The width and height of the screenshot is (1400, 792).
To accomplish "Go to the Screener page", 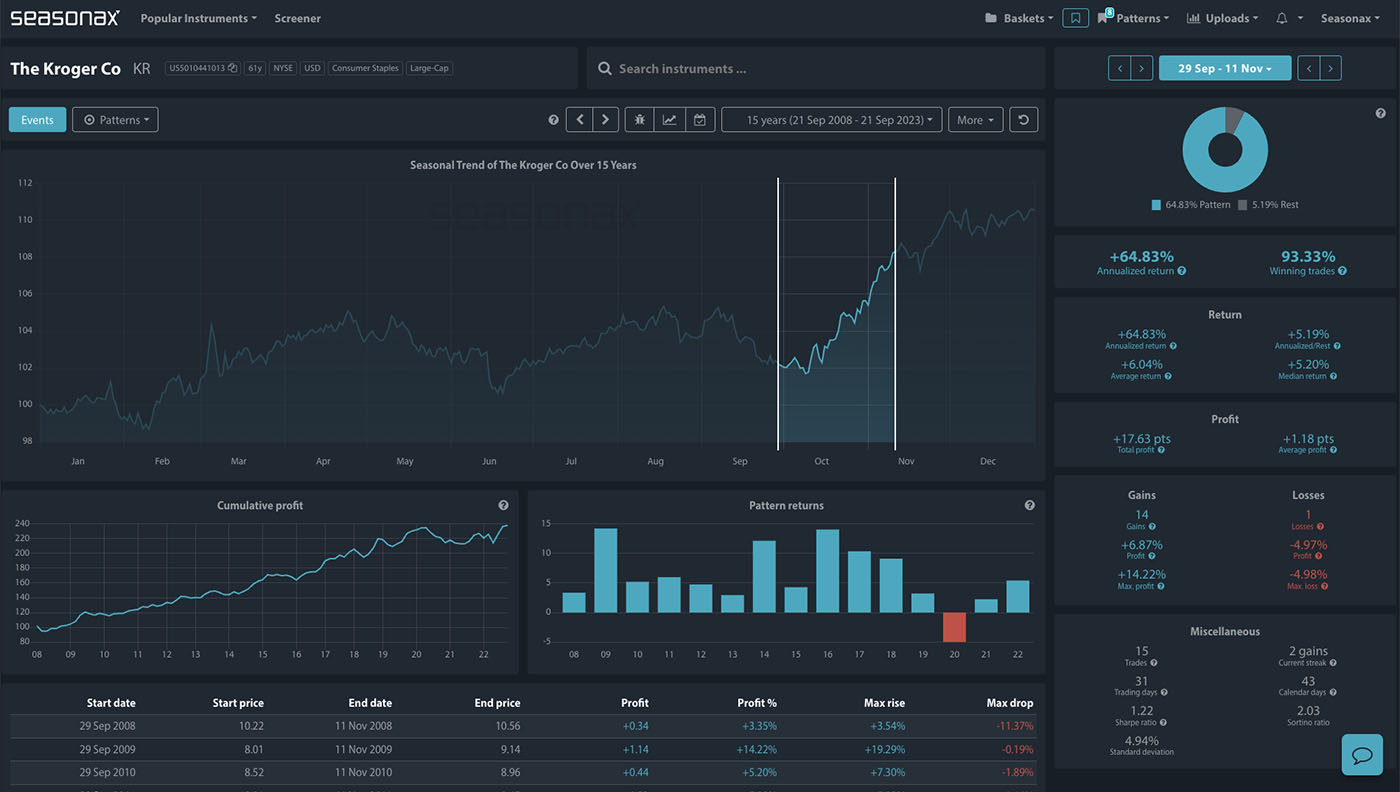I will [298, 18].
